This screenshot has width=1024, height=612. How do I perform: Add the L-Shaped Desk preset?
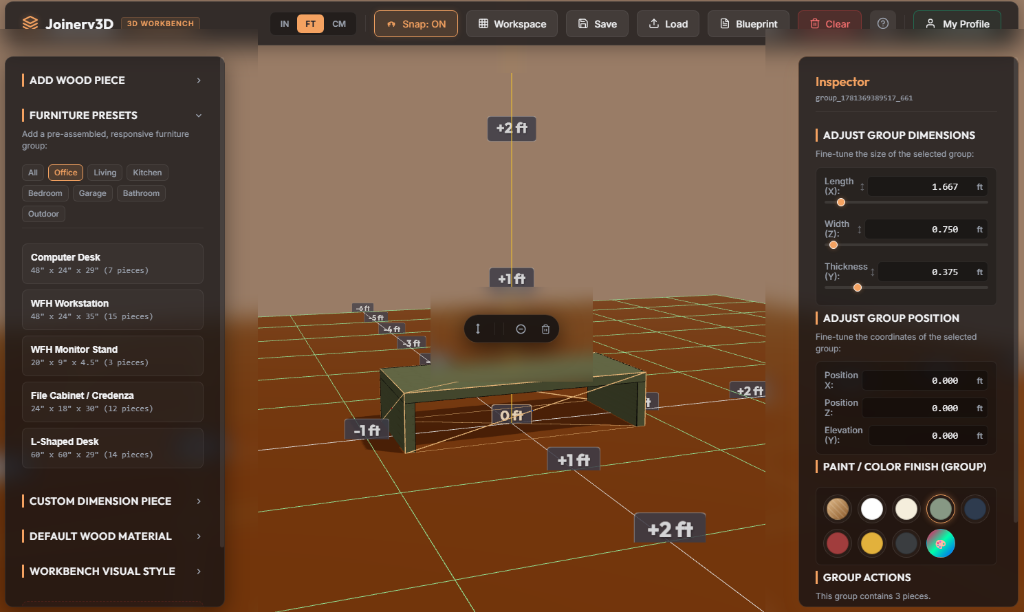pyautogui.click(x=112, y=448)
